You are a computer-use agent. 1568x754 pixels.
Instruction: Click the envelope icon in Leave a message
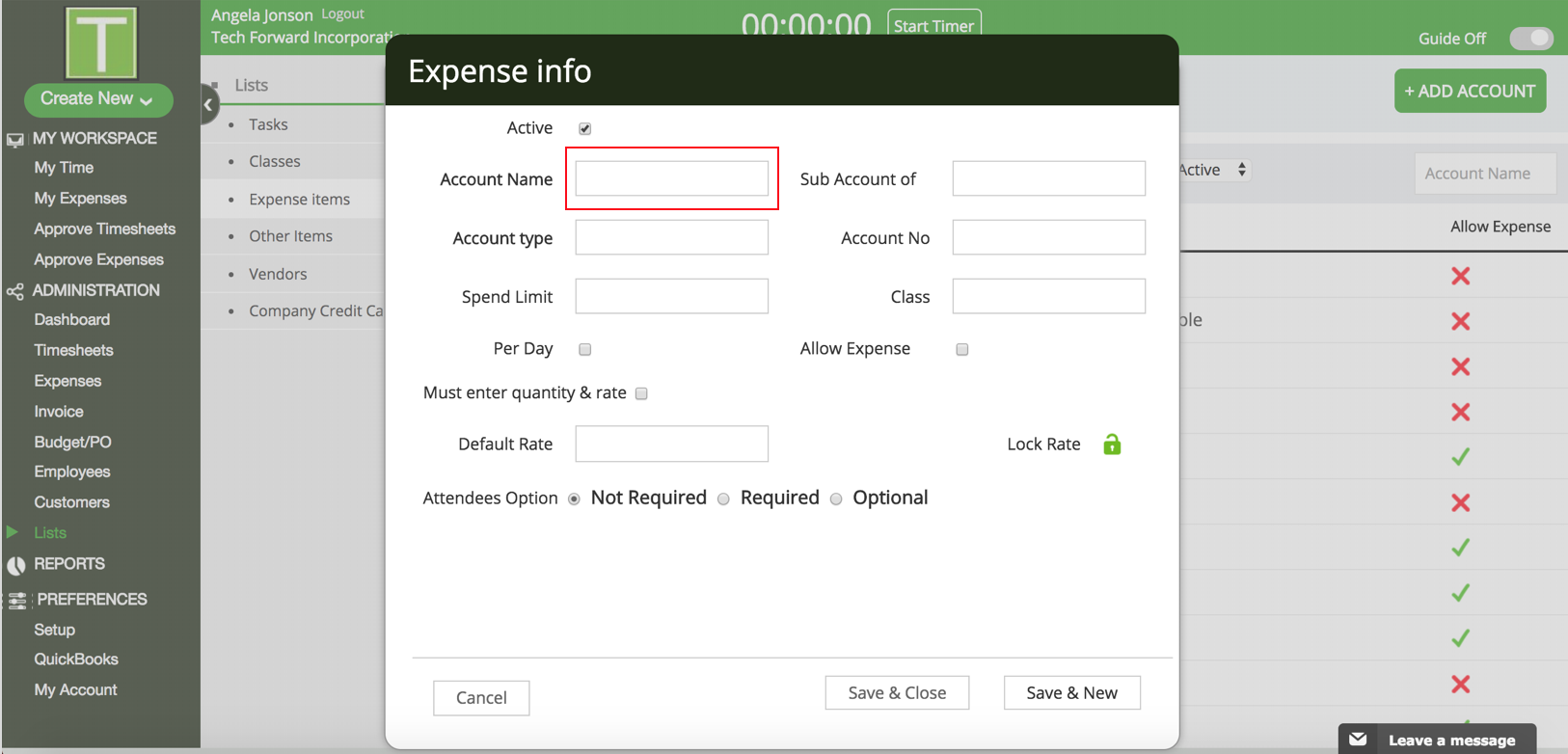pyautogui.click(x=1358, y=740)
